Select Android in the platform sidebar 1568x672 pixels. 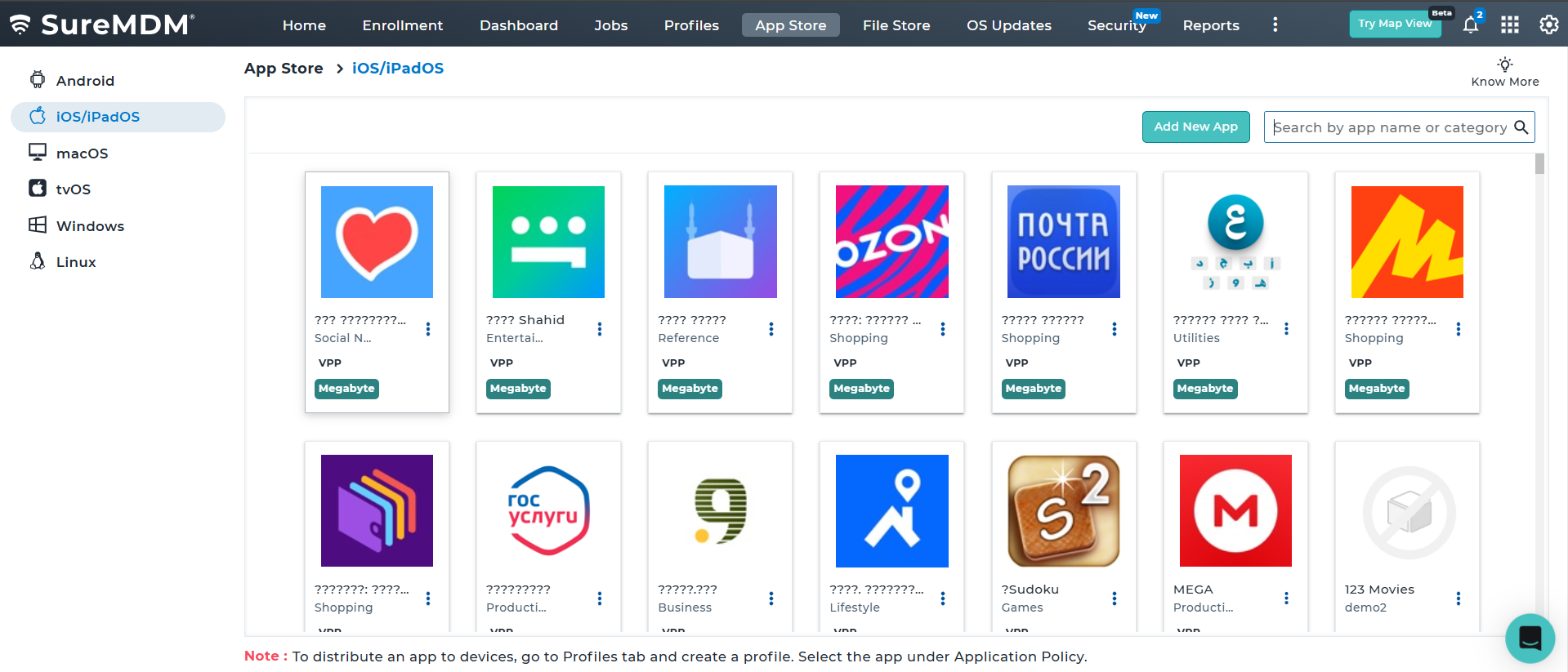85,81
